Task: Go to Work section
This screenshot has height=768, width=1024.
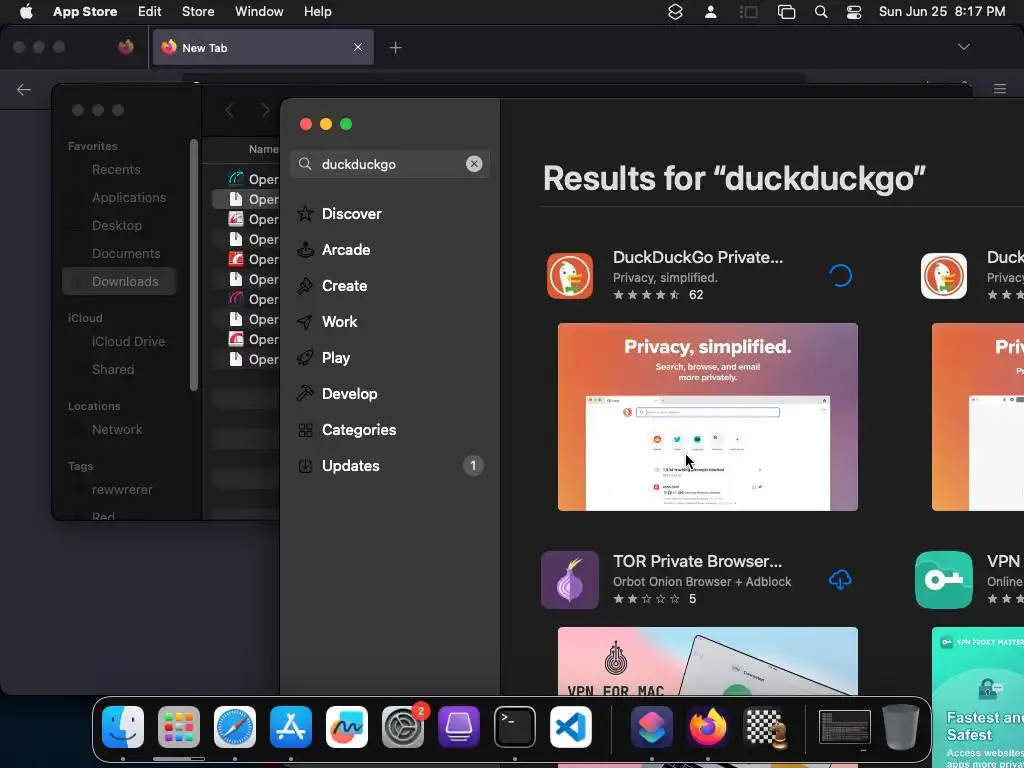Action: coord(391,321)
